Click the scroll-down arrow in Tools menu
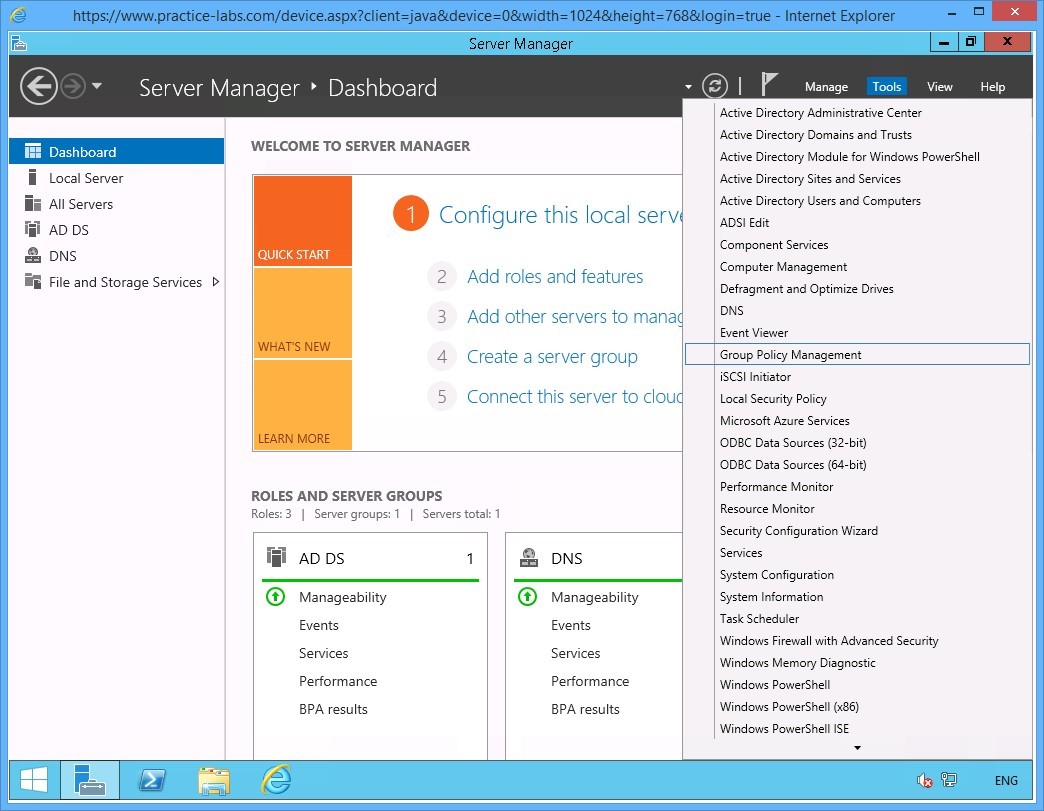 [855, 746]
